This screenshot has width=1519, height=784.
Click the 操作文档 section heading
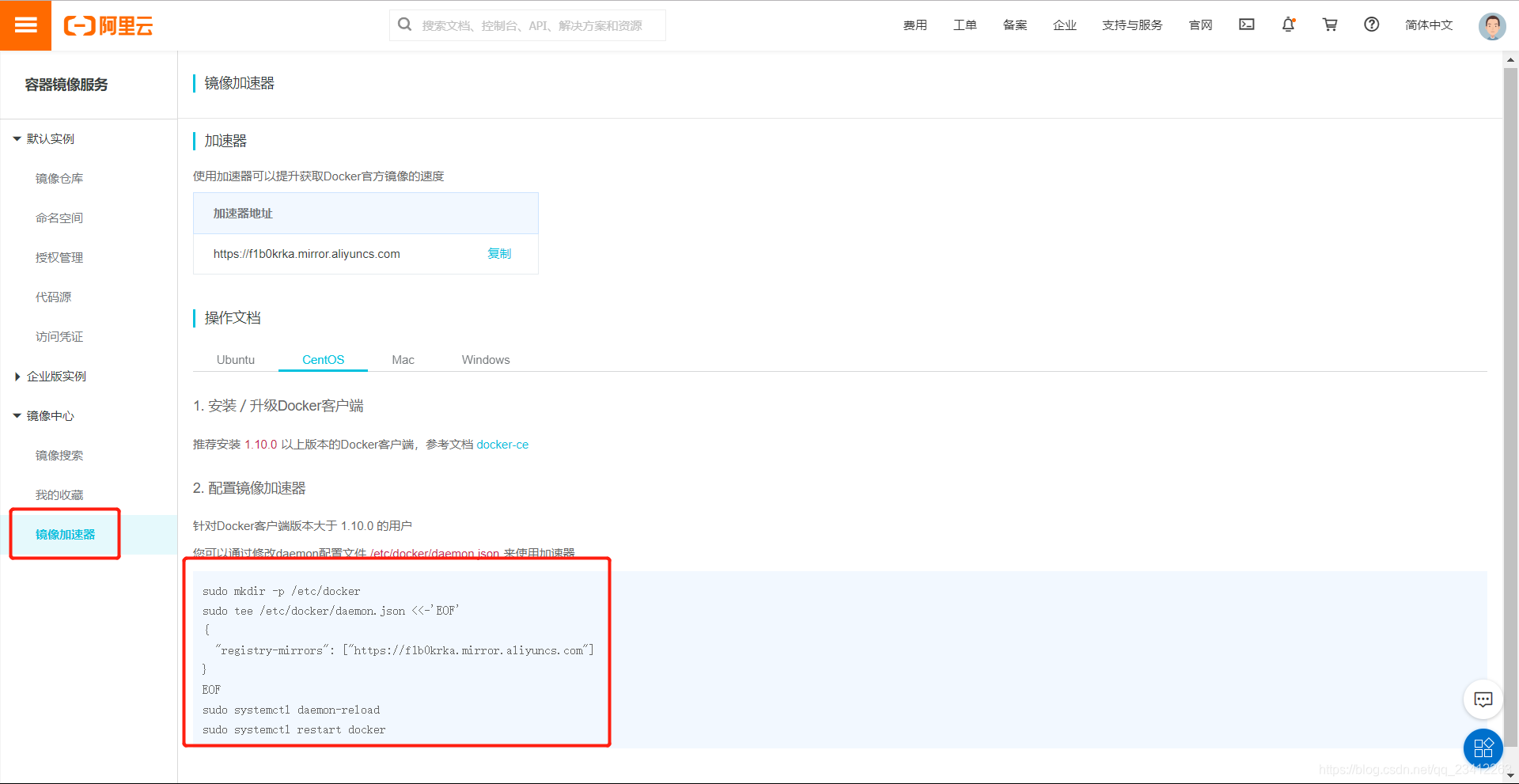(x=233, y=318)
